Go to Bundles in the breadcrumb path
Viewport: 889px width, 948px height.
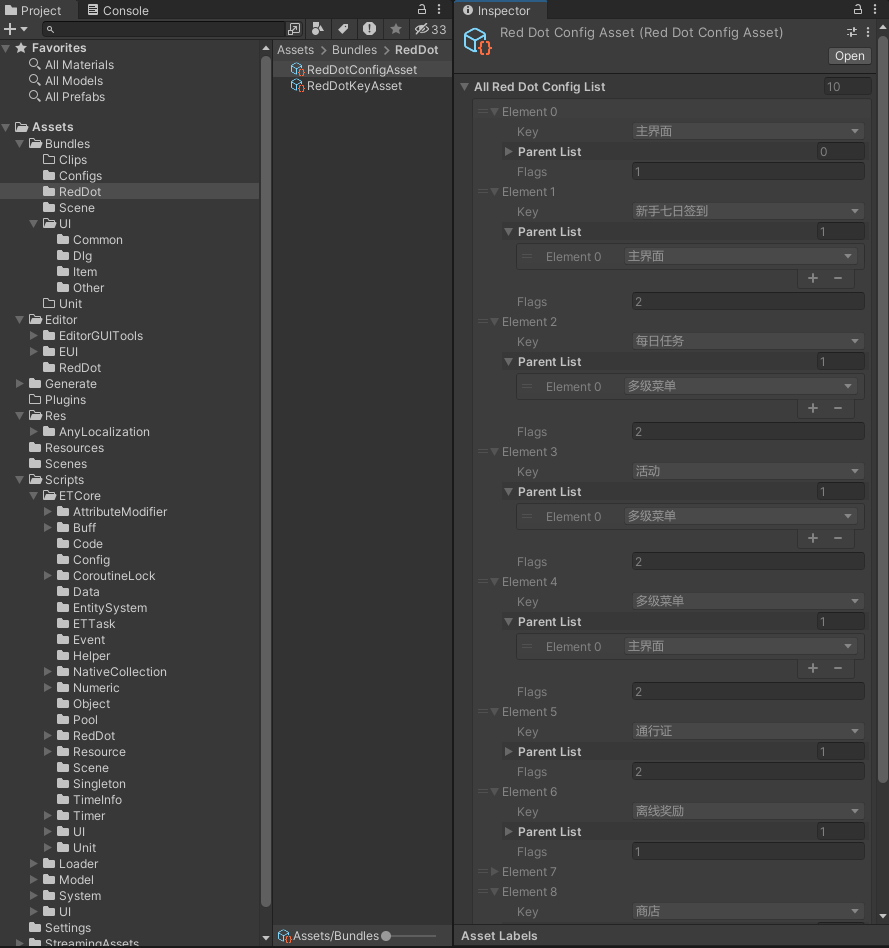(354, 50)
